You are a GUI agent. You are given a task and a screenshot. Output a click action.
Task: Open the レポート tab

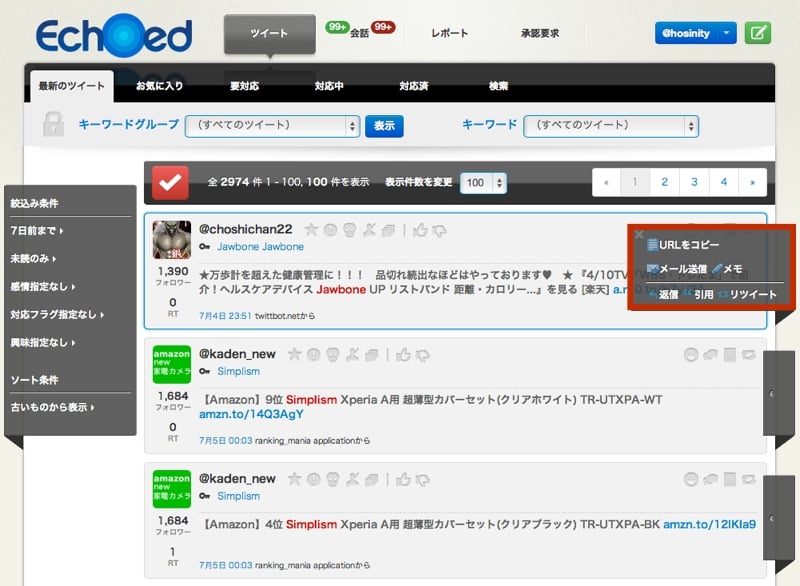pos(449,33)
